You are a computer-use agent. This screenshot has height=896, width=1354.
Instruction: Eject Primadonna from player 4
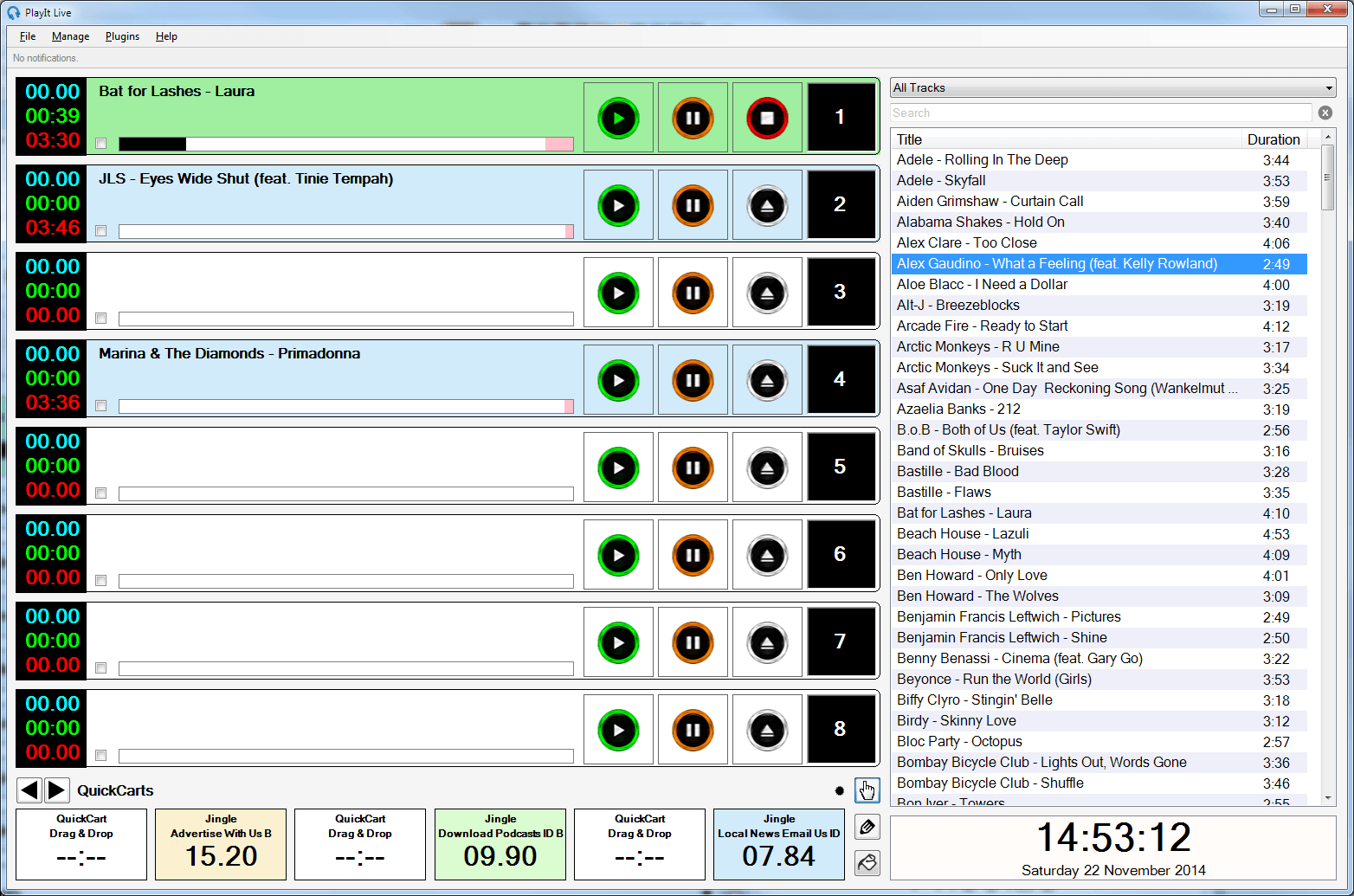pos(767,380)
